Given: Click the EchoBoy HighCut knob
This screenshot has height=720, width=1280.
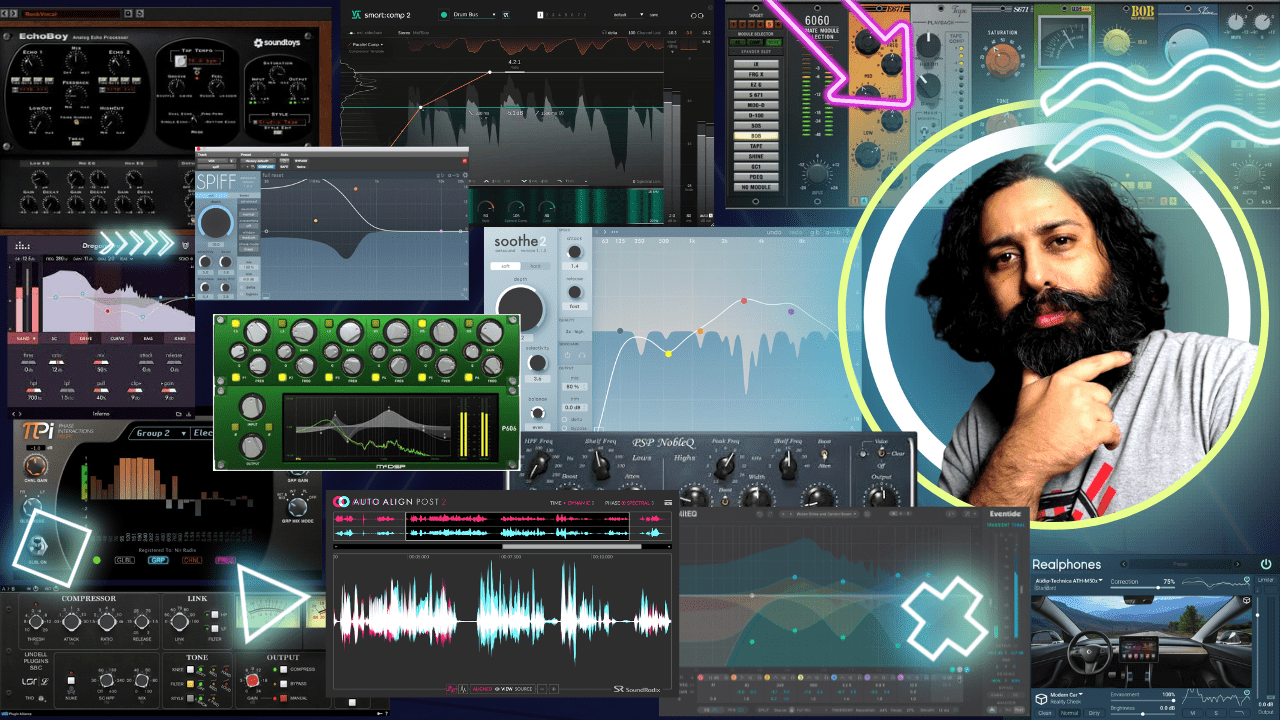Looking at the screenshot, I should point(111,121).
